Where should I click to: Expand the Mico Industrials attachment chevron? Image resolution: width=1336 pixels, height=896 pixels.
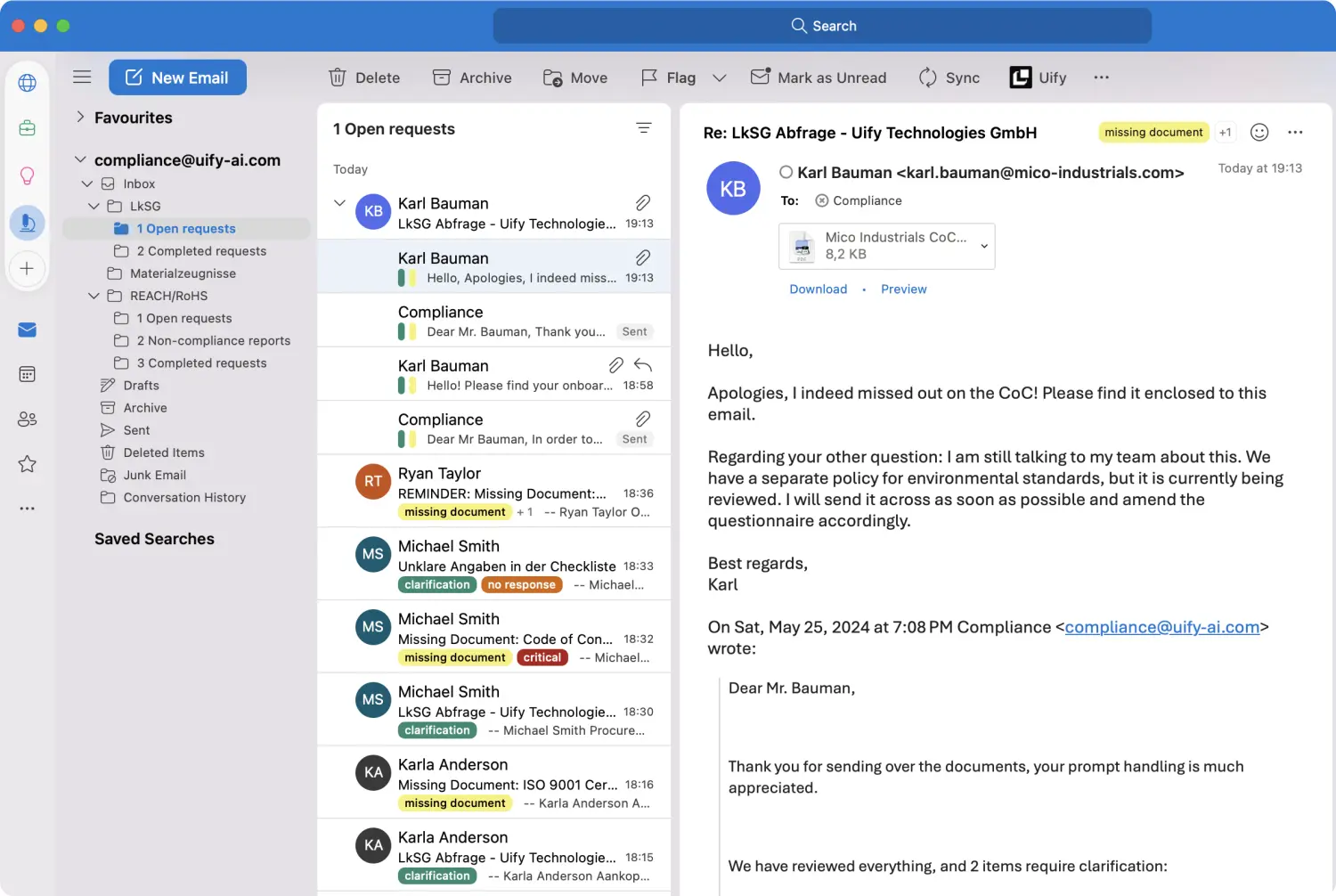[x=983, y=247]
